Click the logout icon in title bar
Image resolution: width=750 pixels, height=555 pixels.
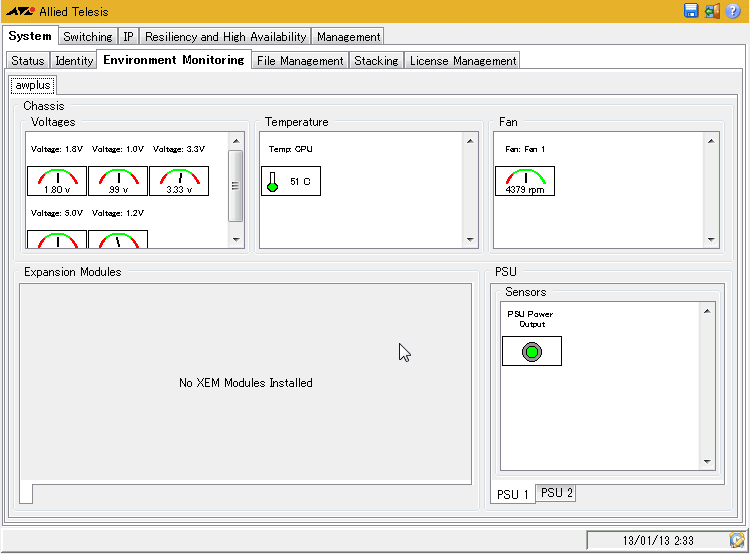coord(712,11)
